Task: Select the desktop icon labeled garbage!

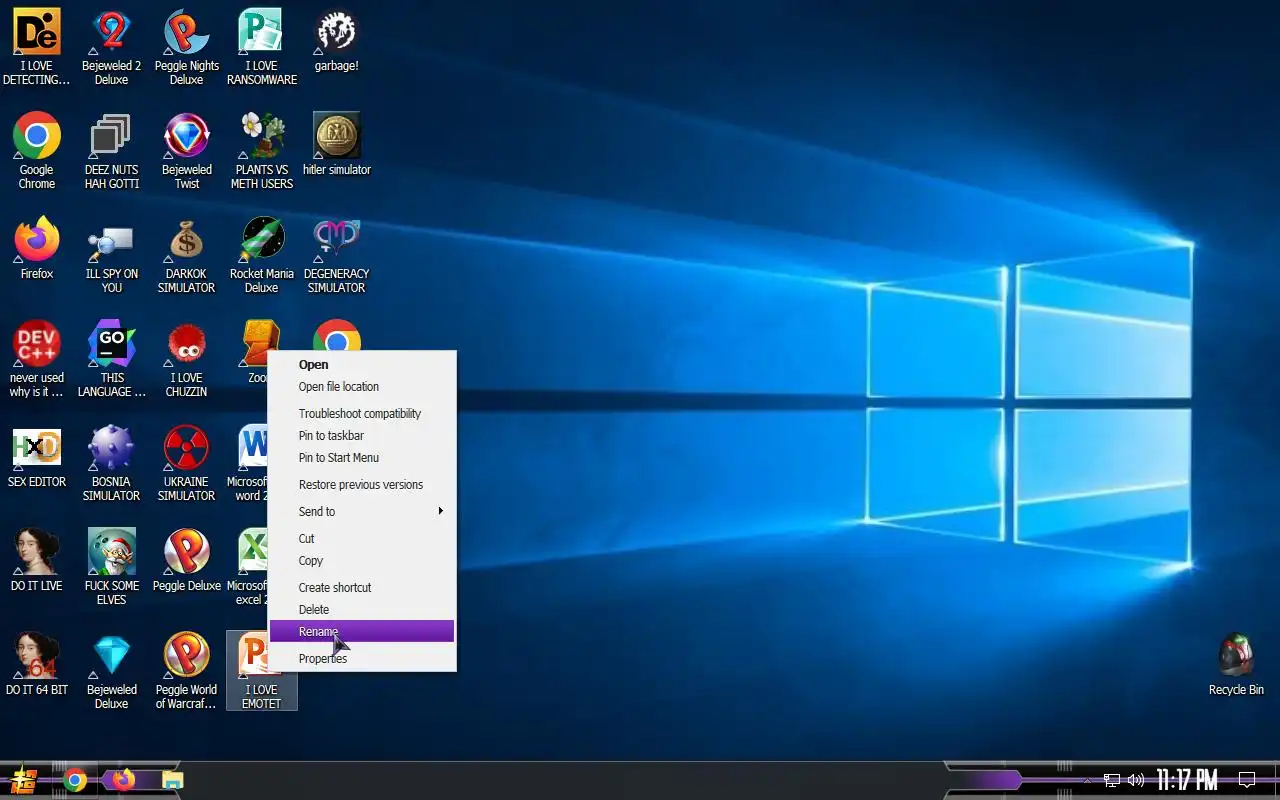Action: click(x=336, y=40)
